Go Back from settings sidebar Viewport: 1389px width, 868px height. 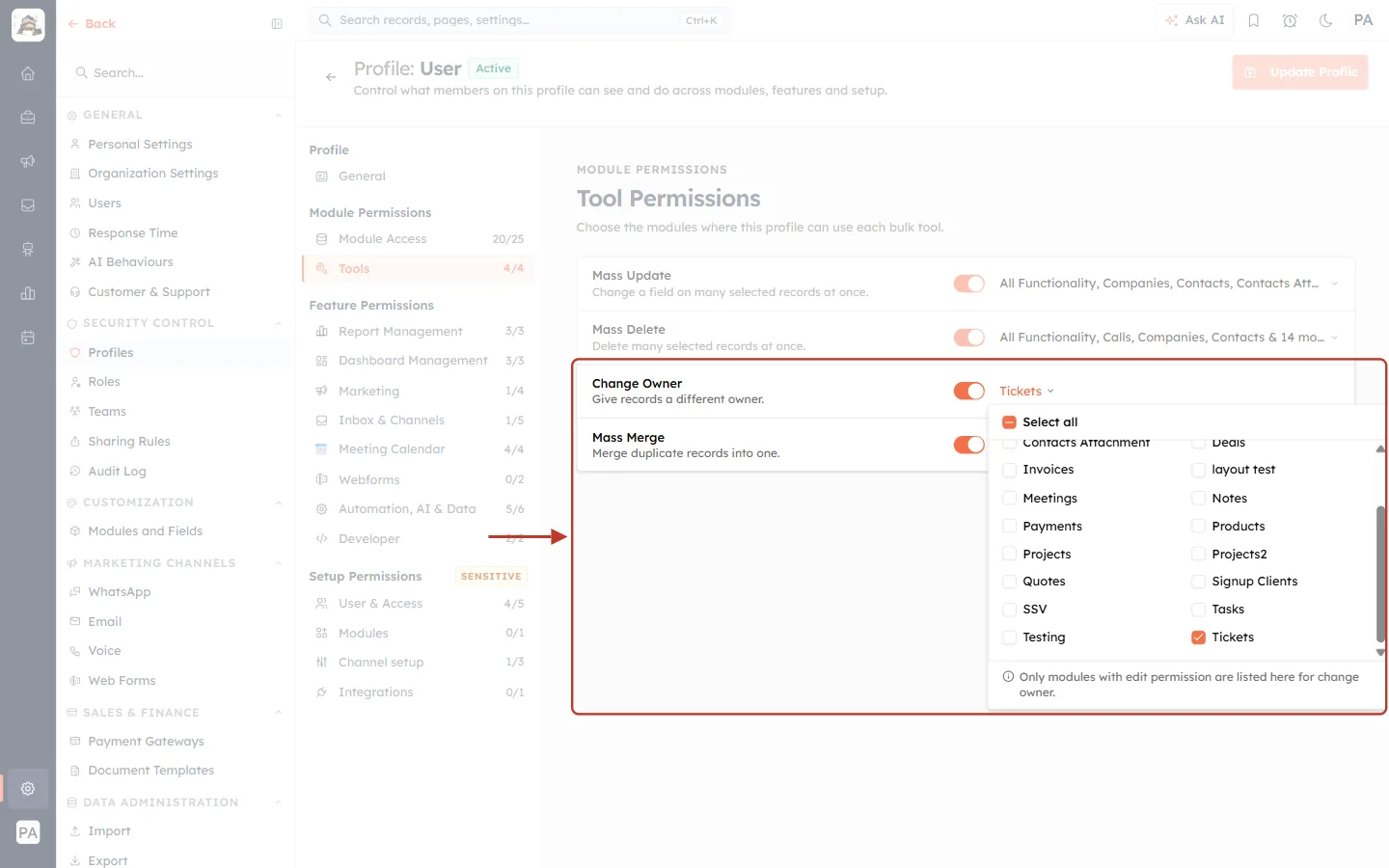(92, 24)
